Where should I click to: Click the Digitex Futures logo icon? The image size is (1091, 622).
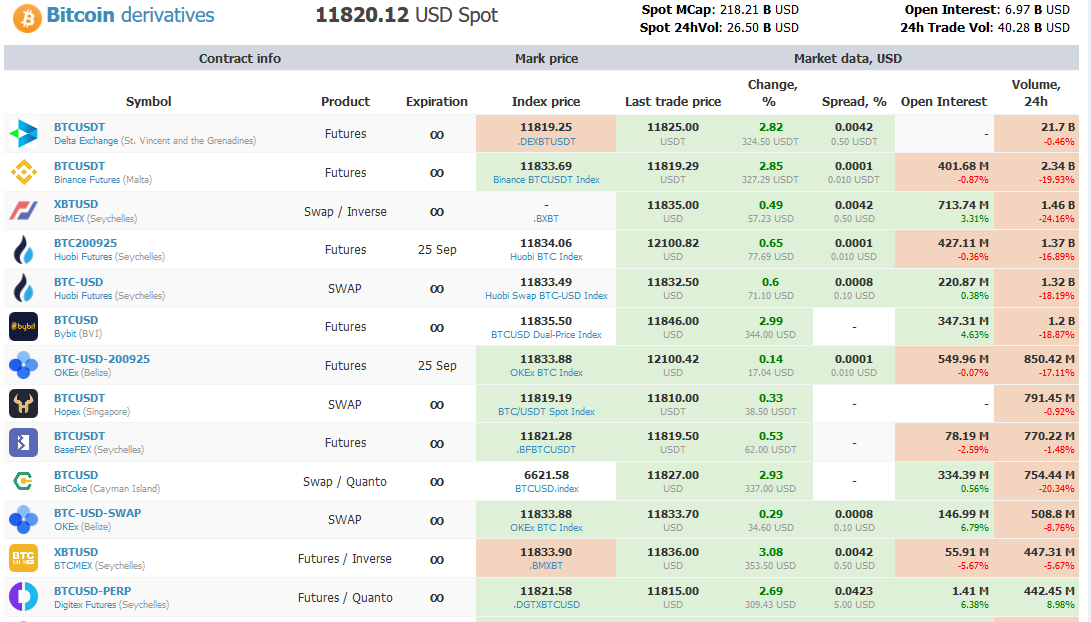24,596
